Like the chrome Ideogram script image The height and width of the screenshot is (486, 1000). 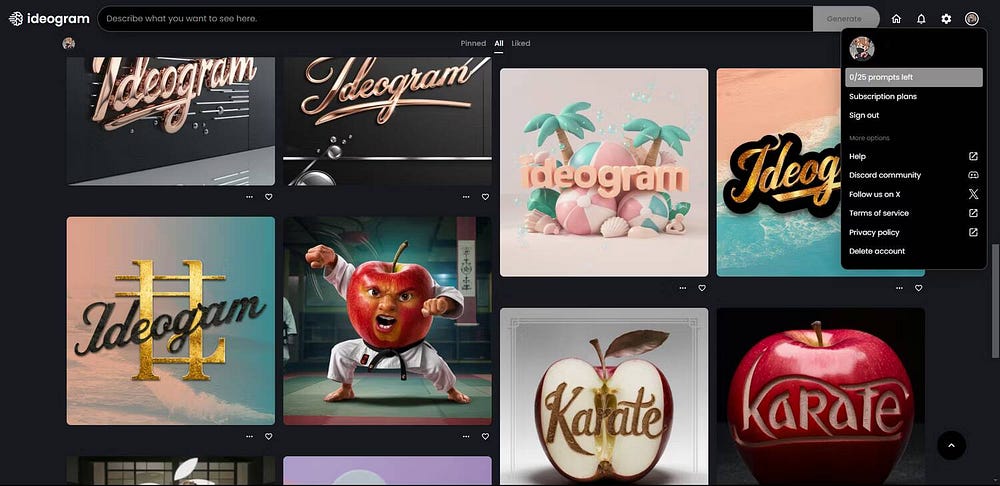pos(485,197)
